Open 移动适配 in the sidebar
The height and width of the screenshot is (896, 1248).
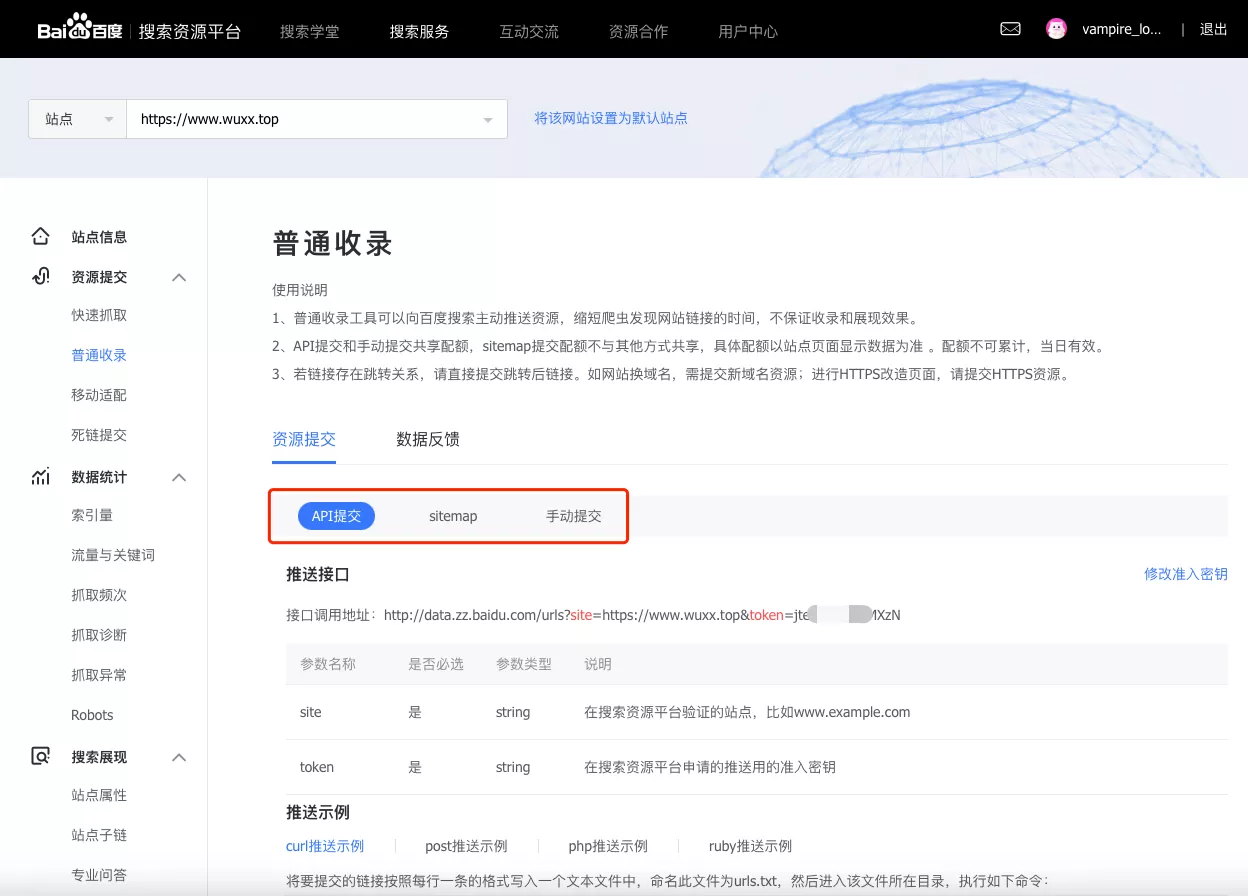(99, 395)
